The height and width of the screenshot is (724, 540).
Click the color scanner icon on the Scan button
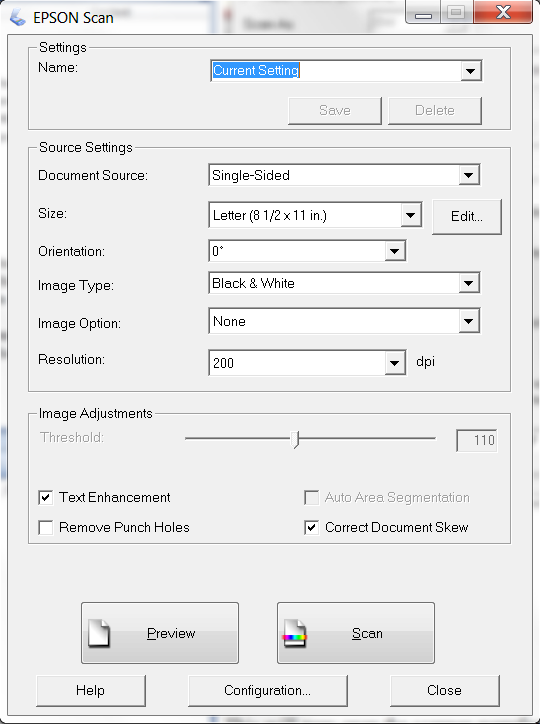click(x=295, y=634)
